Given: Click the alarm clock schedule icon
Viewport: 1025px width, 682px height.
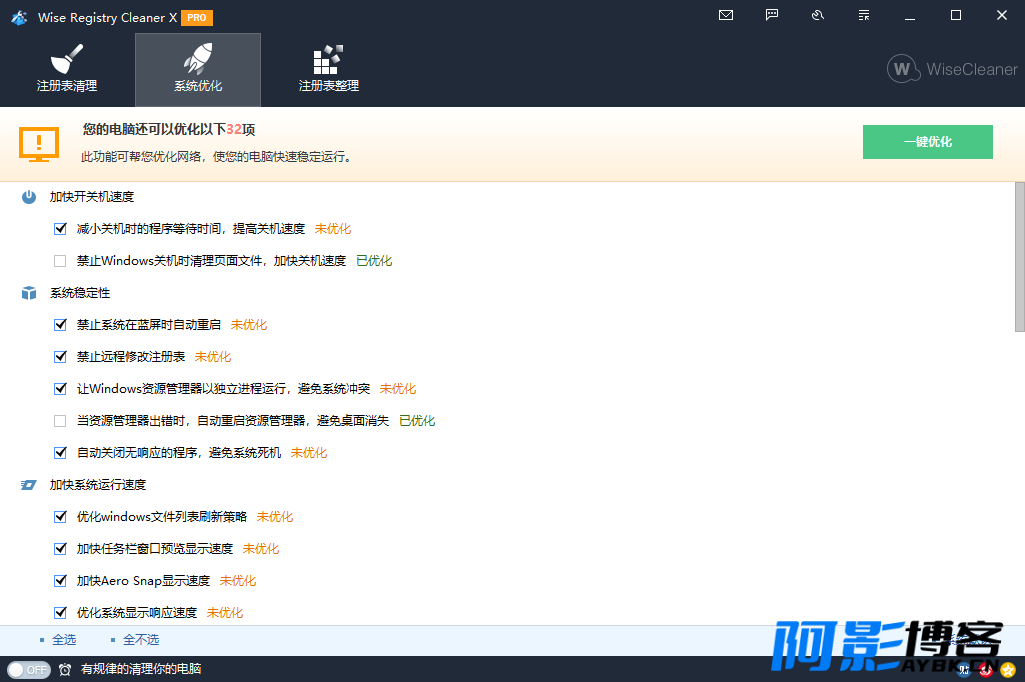Looking at the screenshot, I should click(x=65, y=669).
